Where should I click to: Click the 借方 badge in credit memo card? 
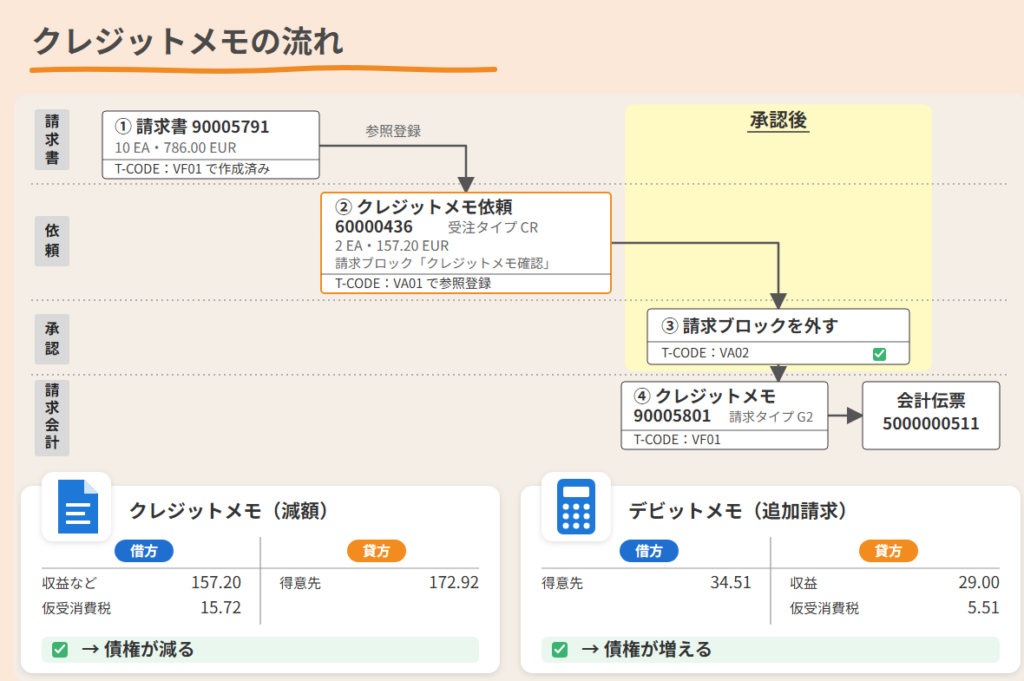(144, 551)
